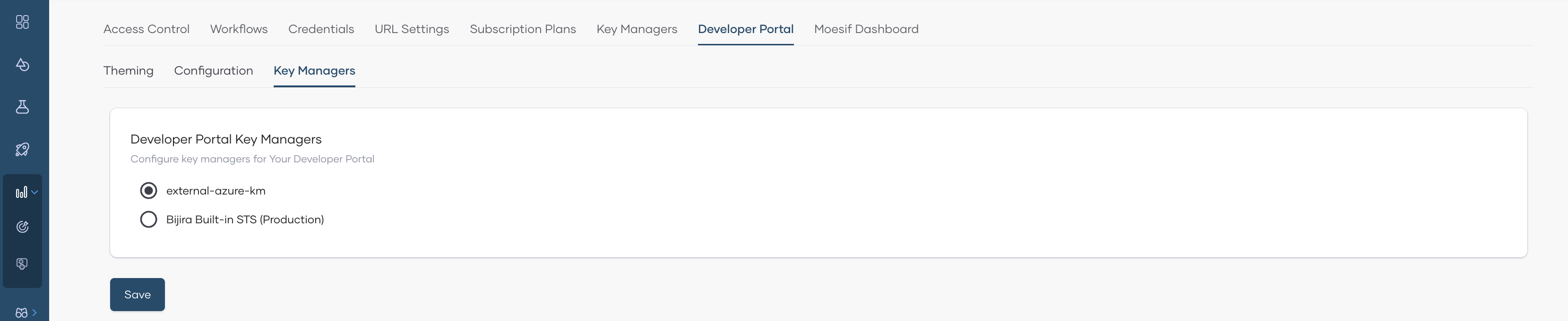Image resolution: width=1568 pixels, height=321 pixels.
Task: Open the Moesif Dashboard tab
Action: [x=866, y=29]
